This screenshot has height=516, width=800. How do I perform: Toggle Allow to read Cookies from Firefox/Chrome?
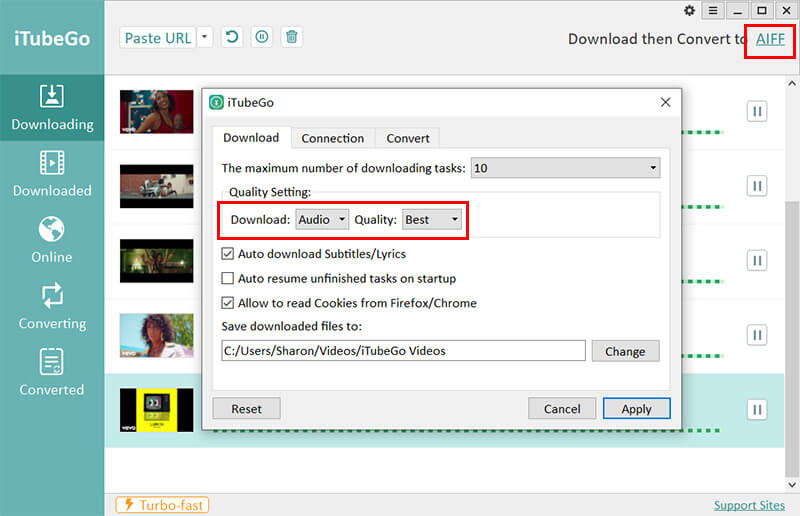pos(228,303)
